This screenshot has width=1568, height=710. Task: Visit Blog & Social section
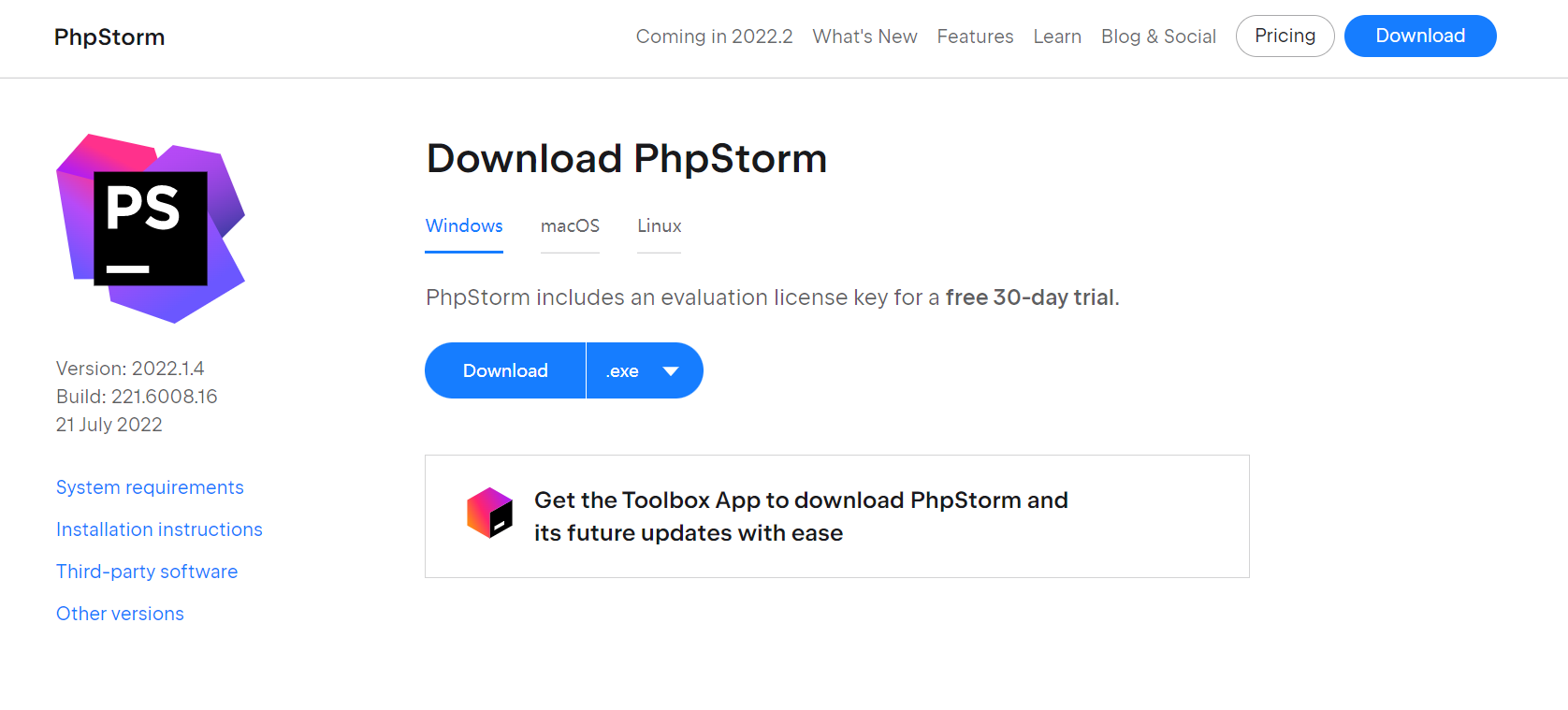click(x=1158, y=36)
